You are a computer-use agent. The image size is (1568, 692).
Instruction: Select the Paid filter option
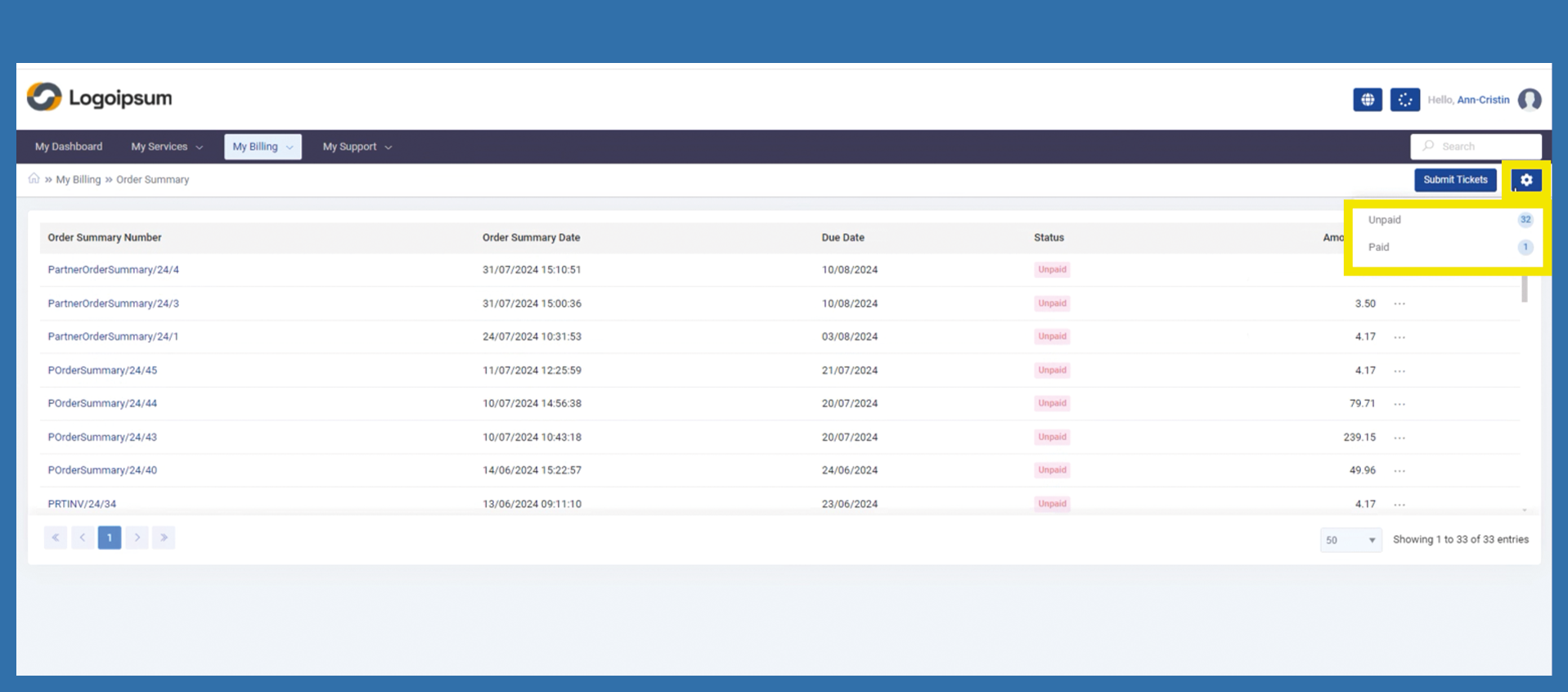pos(1379,247)
